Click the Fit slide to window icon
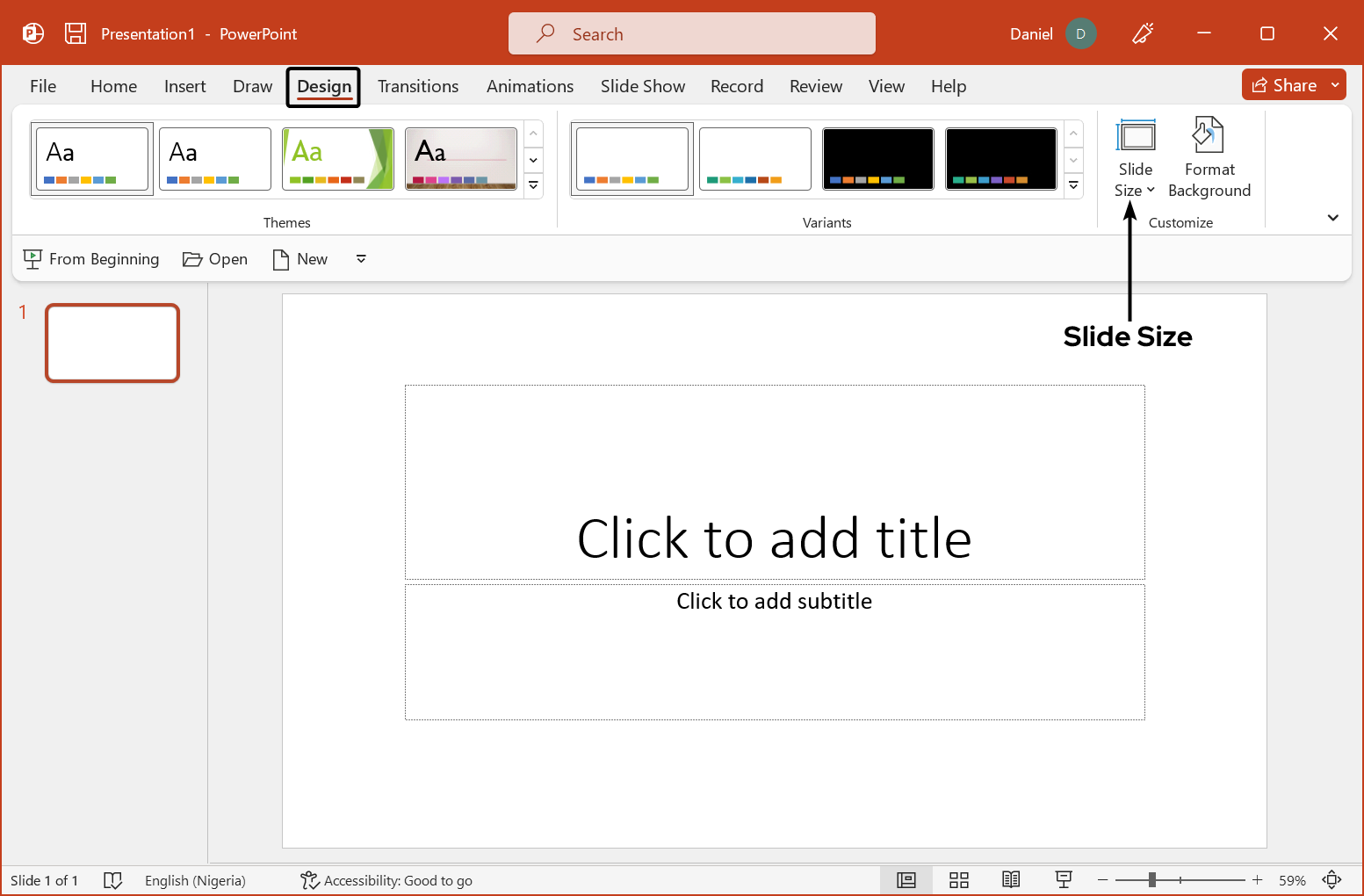This screenshot has height=896, width=1364. tap(1332, 879)
